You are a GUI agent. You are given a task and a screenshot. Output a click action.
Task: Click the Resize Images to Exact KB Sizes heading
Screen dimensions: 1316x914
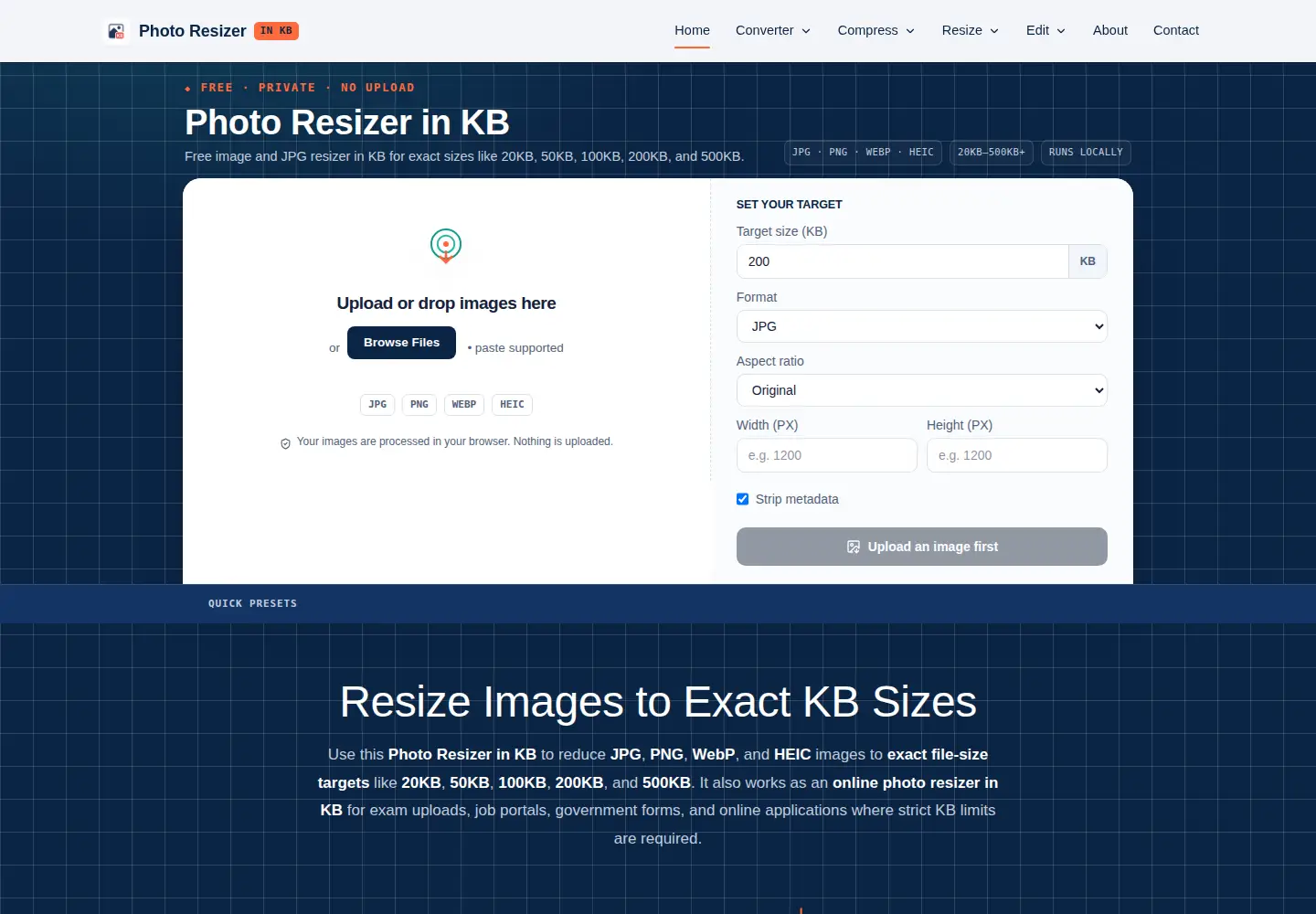(658, 702)
